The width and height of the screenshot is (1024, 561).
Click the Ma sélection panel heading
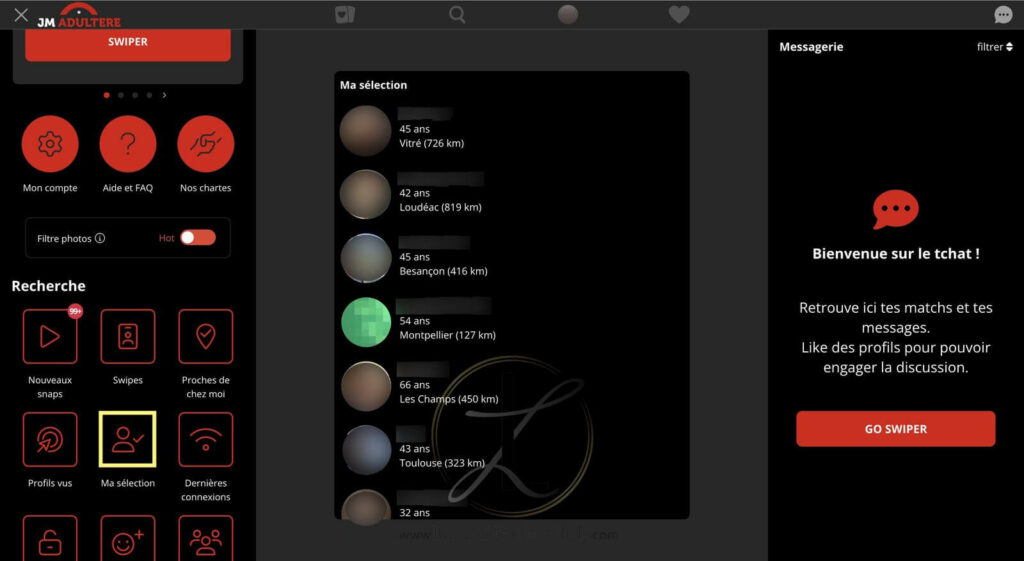pos(374,85)
